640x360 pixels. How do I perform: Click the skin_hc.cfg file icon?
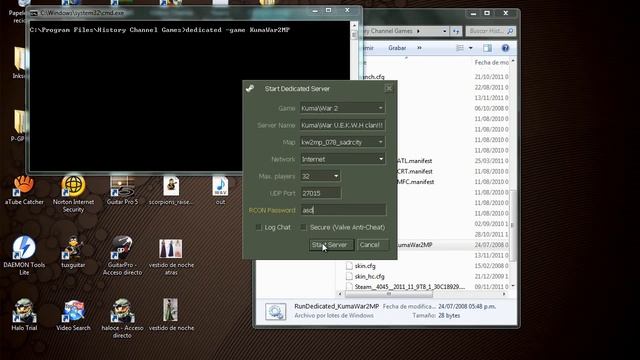tap(349, 276)
